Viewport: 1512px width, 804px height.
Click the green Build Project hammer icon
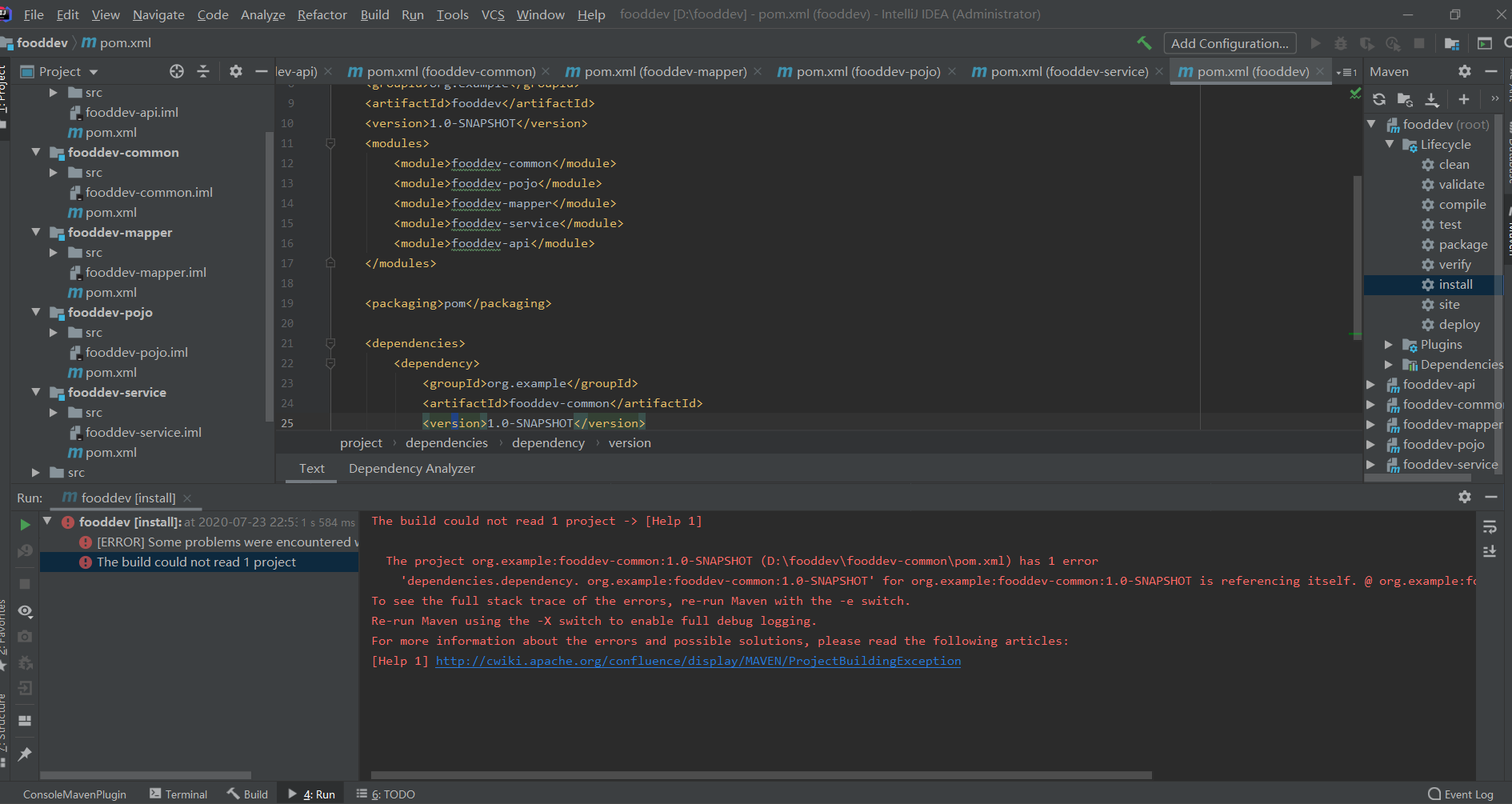click(1144, 43)
